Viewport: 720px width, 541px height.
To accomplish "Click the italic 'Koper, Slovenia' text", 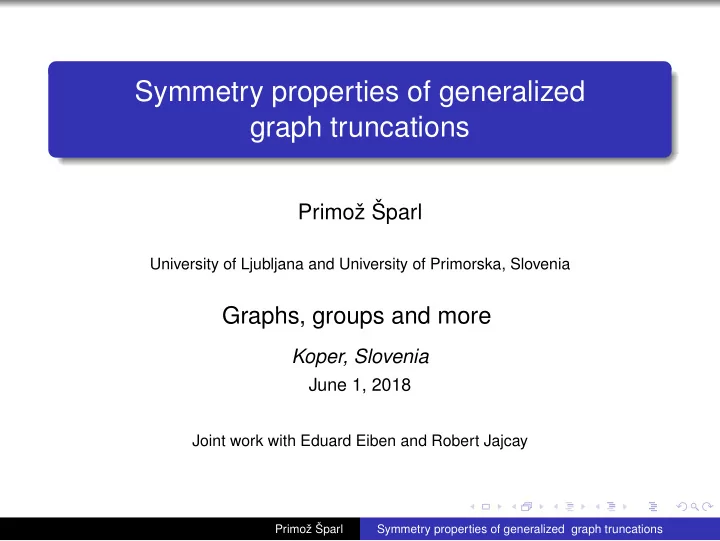I will click(x=361, y=356).
